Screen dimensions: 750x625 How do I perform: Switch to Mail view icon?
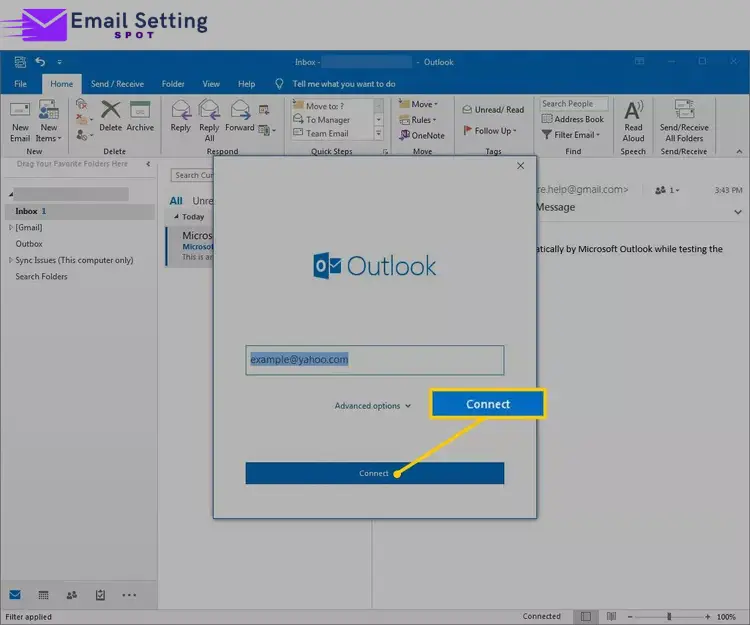(15, 595)
